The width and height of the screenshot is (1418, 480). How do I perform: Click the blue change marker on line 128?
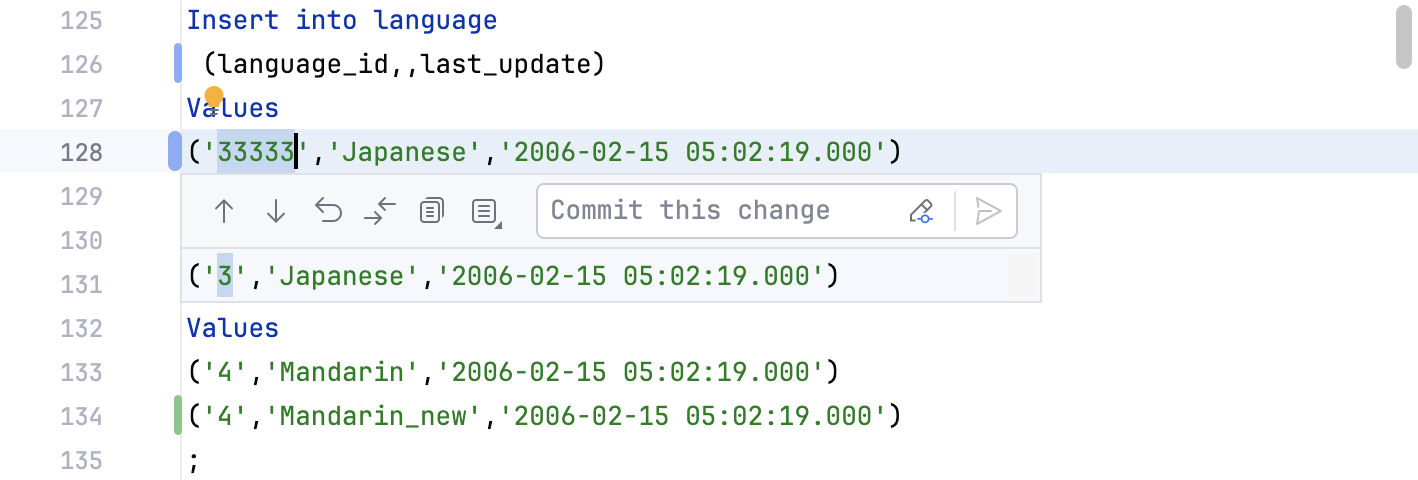point(176,151)
